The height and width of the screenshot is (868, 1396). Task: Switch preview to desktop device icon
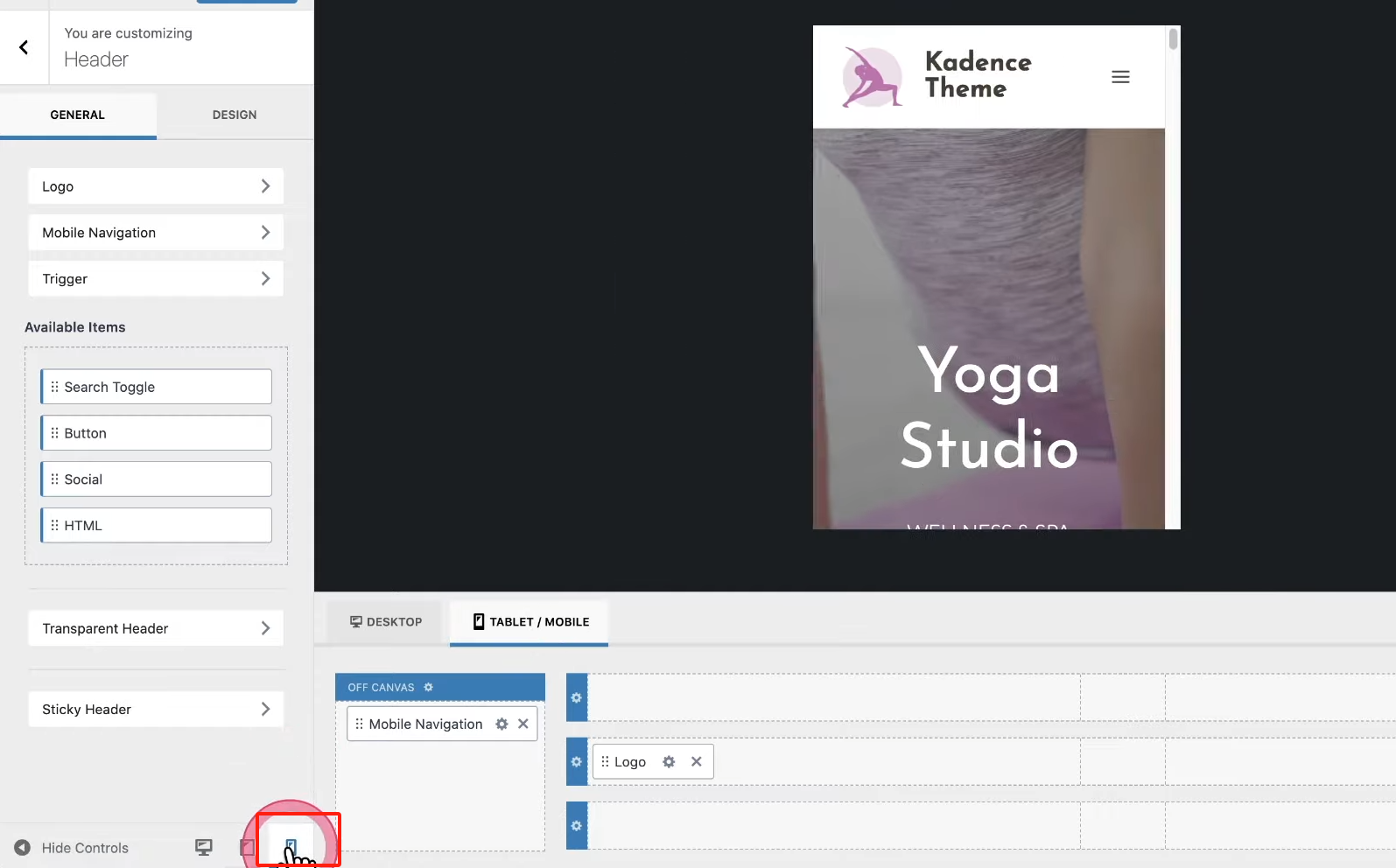tap(204, 847)
